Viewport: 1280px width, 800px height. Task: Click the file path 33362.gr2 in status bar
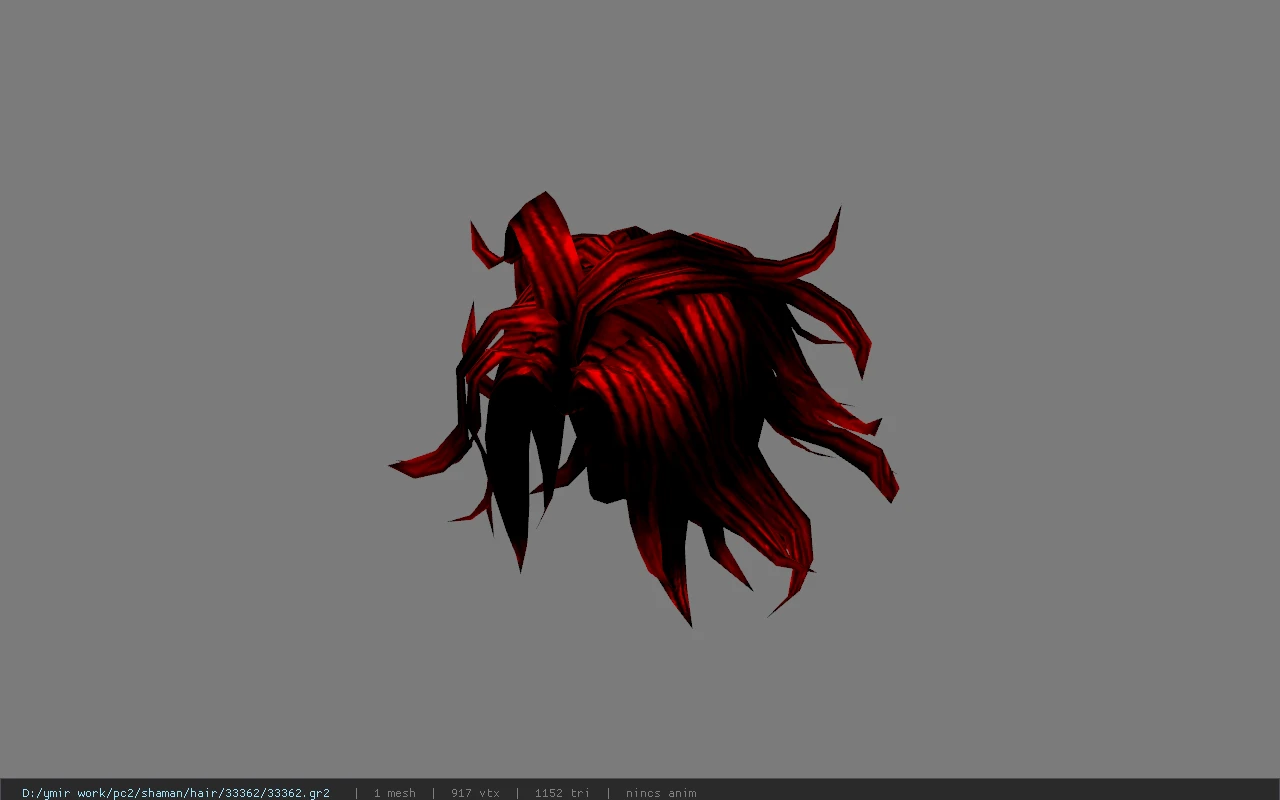tap(176, 793)
